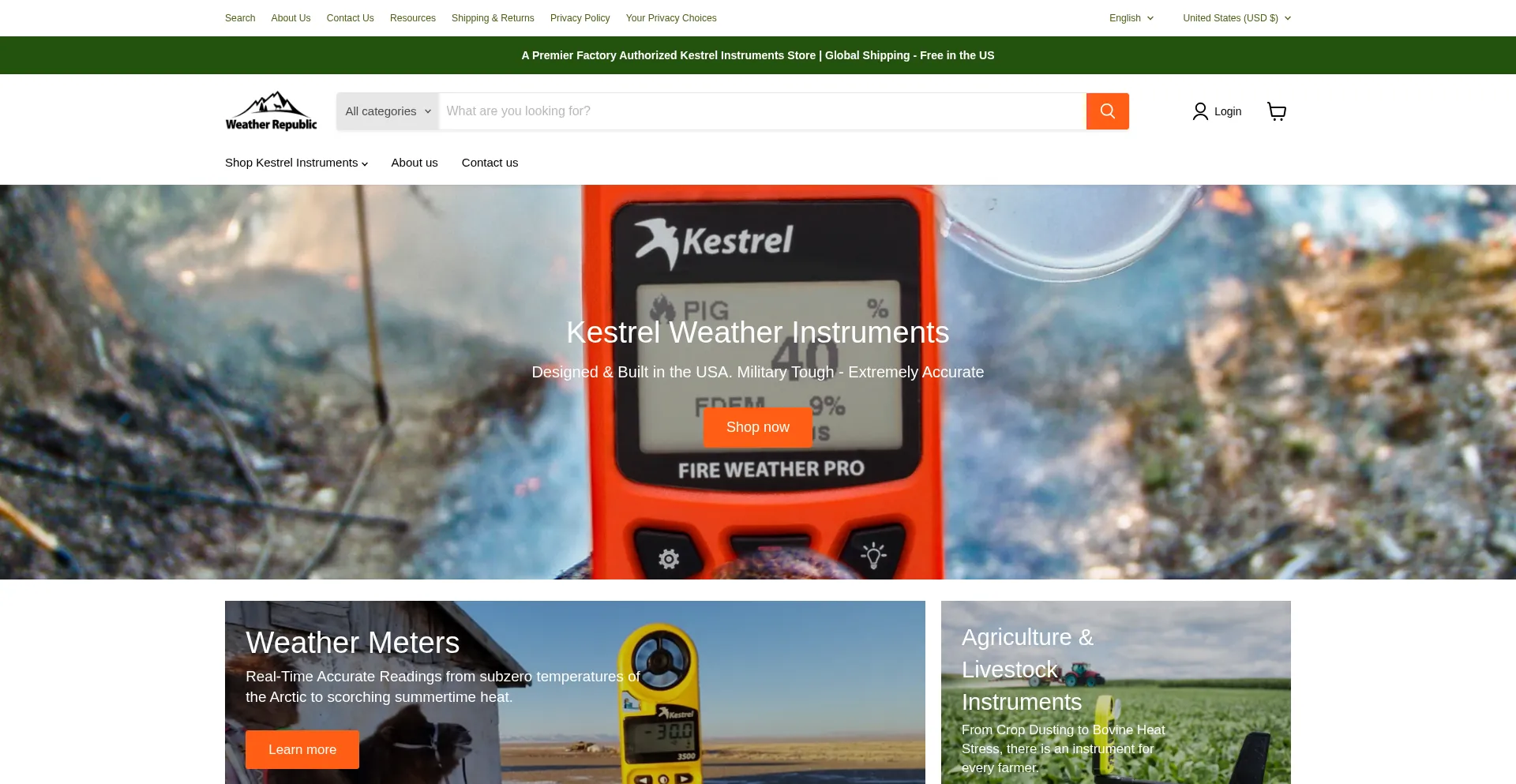Click the Search link in top bar

tap(240, 18)
